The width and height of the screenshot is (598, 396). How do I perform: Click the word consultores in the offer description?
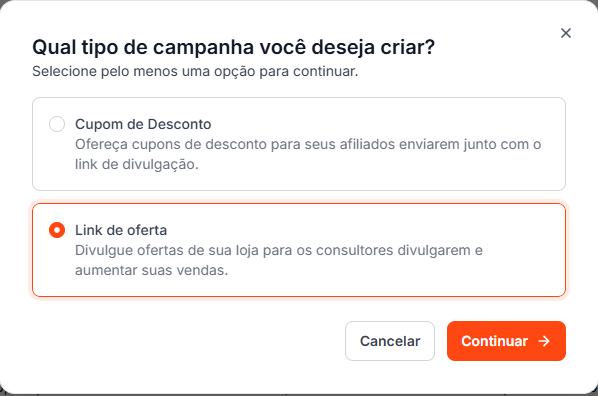pyautogui.click(x=355, y=250)
